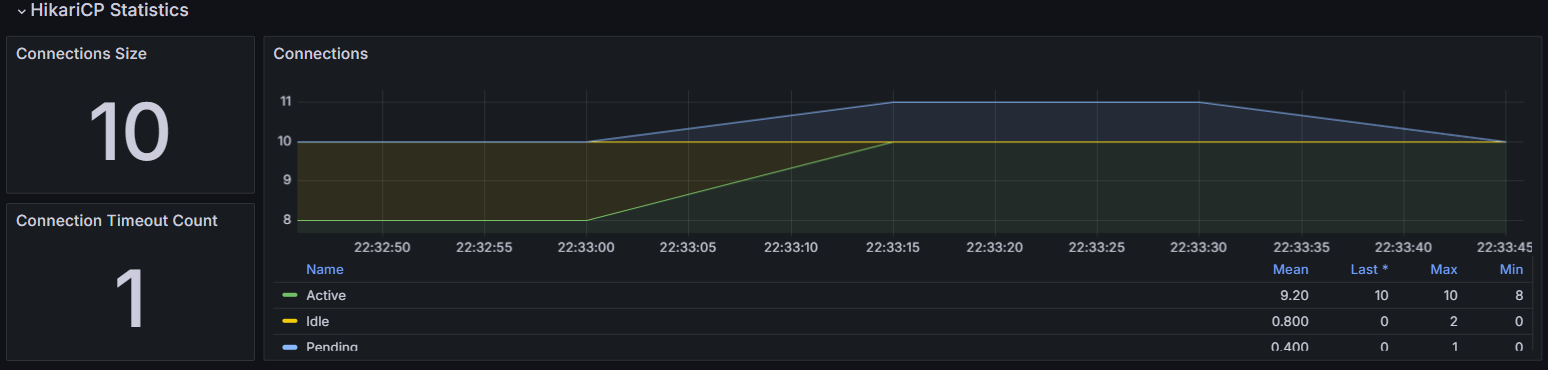Click the 22:33:00 time axis label

(x=586, y=246)
